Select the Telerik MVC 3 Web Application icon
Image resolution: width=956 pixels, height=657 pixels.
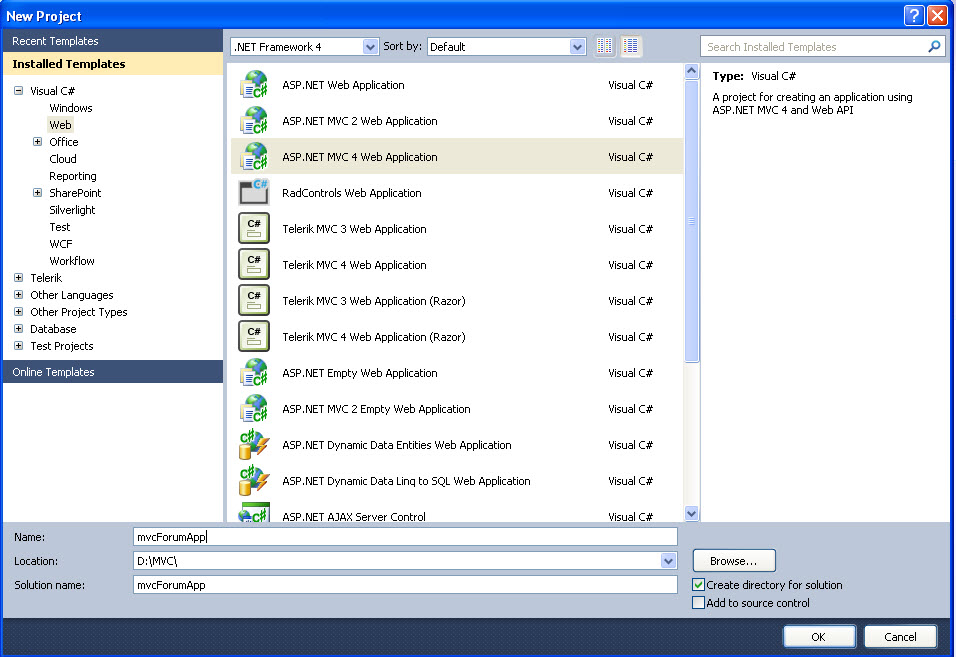[254, 229]
